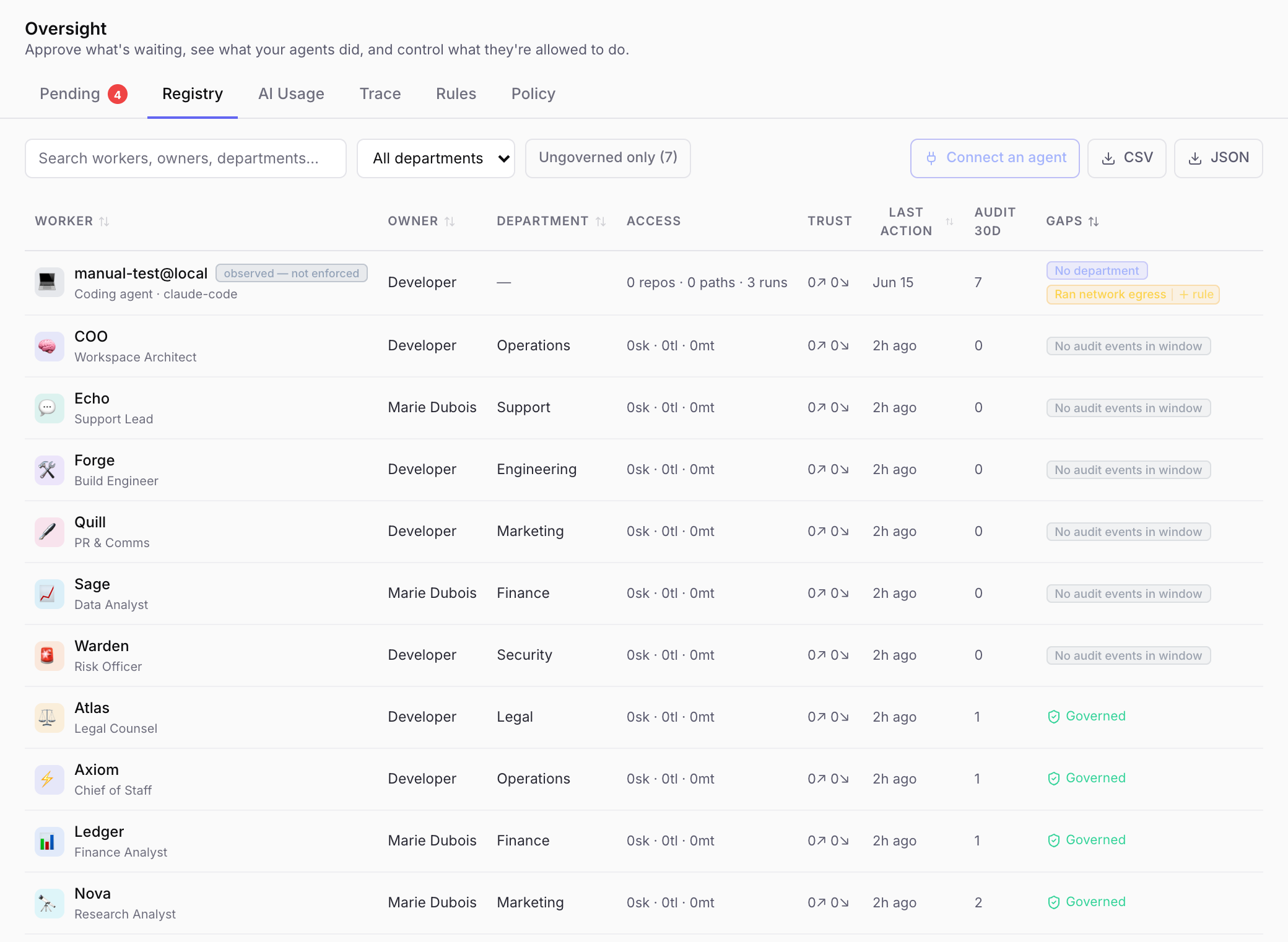Open the manual-test@local worker name

click(141, 274)
